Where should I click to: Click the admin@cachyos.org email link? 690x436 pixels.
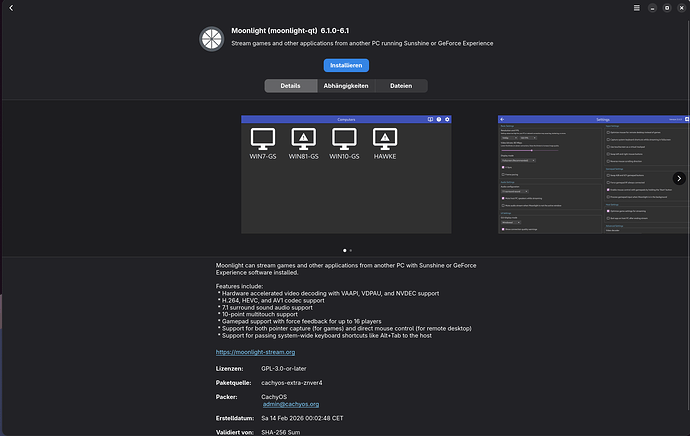(291, 404)
